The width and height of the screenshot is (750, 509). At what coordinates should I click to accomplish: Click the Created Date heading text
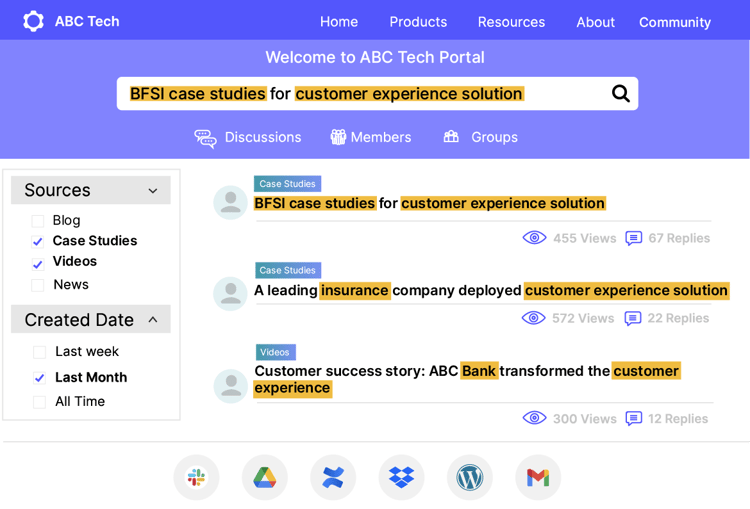point(79,320)
